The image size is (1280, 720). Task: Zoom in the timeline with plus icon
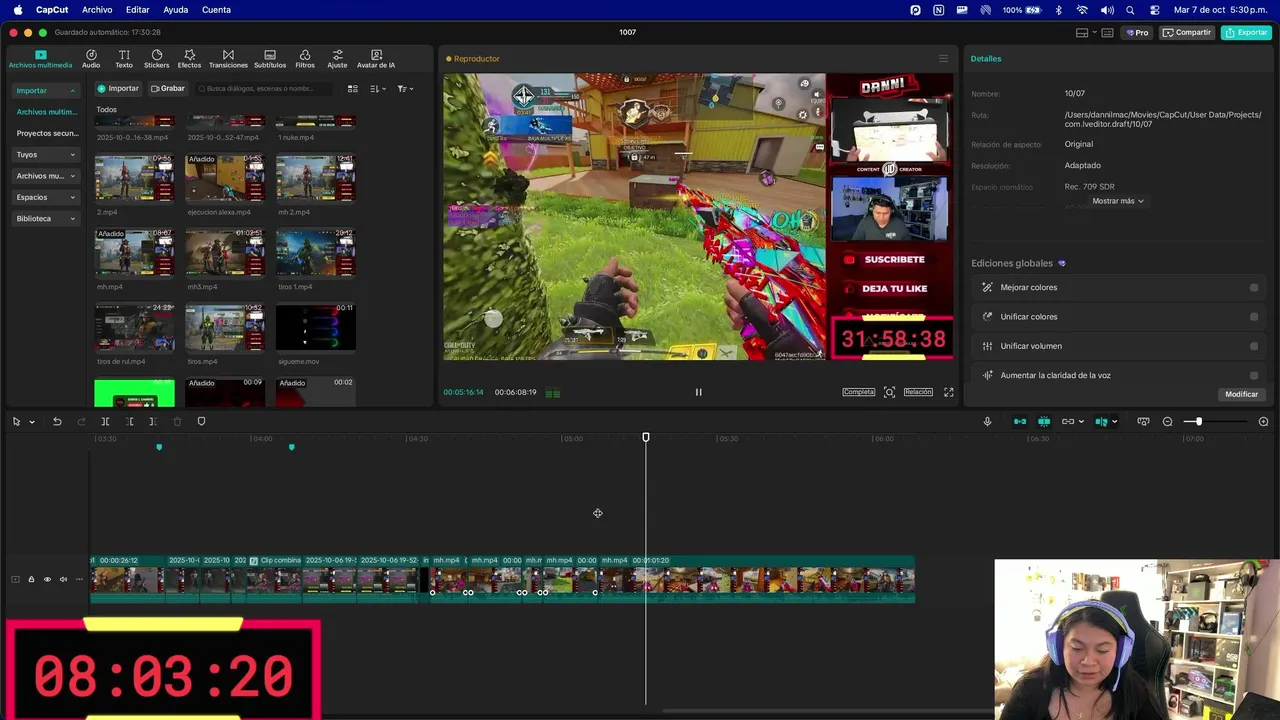click(x=1263, y=421)
